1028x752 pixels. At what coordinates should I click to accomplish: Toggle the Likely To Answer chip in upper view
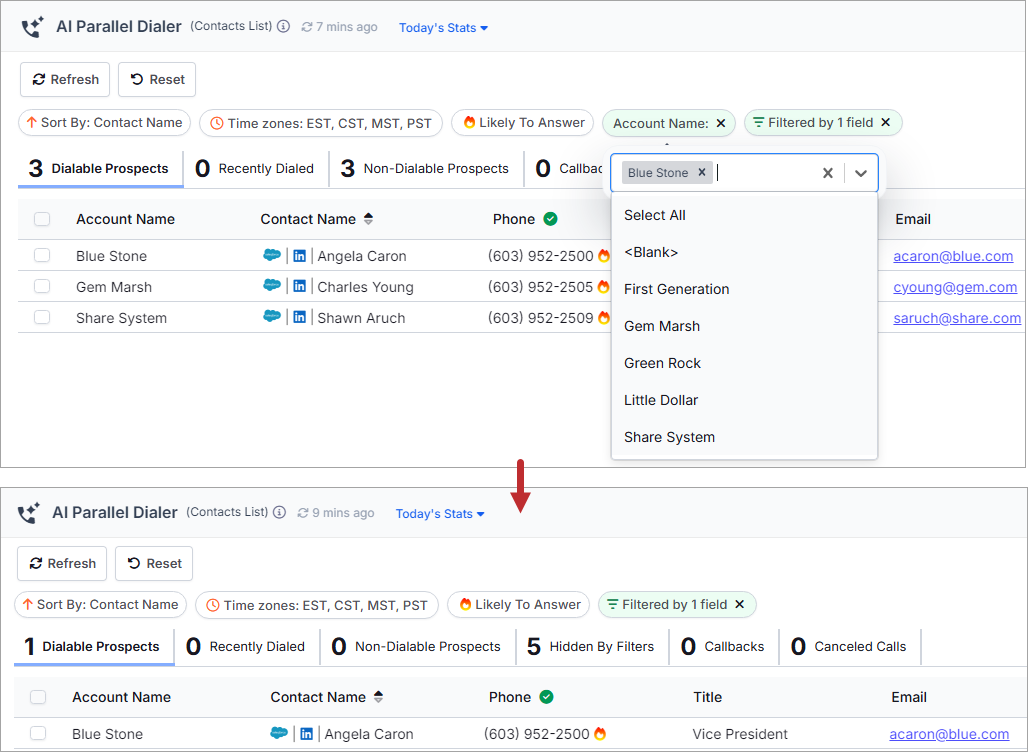pyautogui.click(x=523, y=123)
